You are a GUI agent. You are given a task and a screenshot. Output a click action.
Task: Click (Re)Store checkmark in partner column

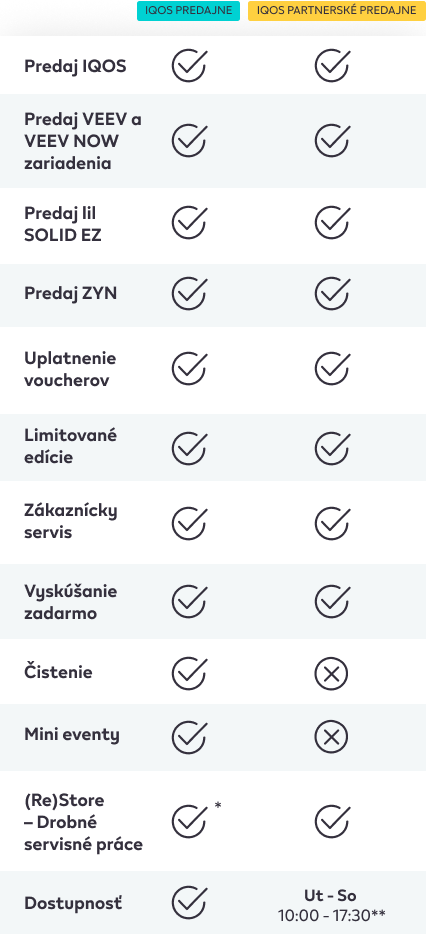(x=332, y=821)
